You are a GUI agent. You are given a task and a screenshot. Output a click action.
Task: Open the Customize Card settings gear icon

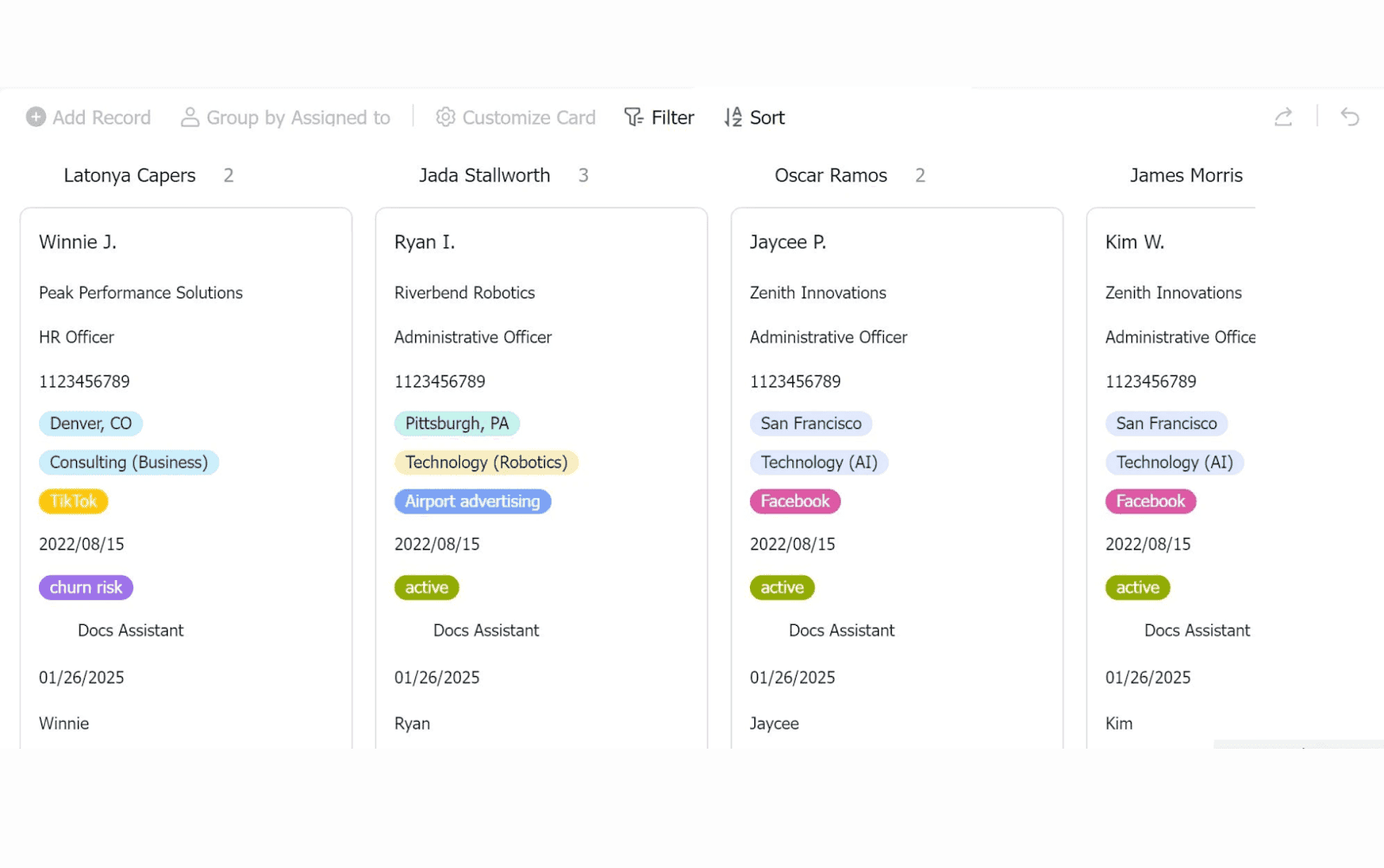coord(445,117)
